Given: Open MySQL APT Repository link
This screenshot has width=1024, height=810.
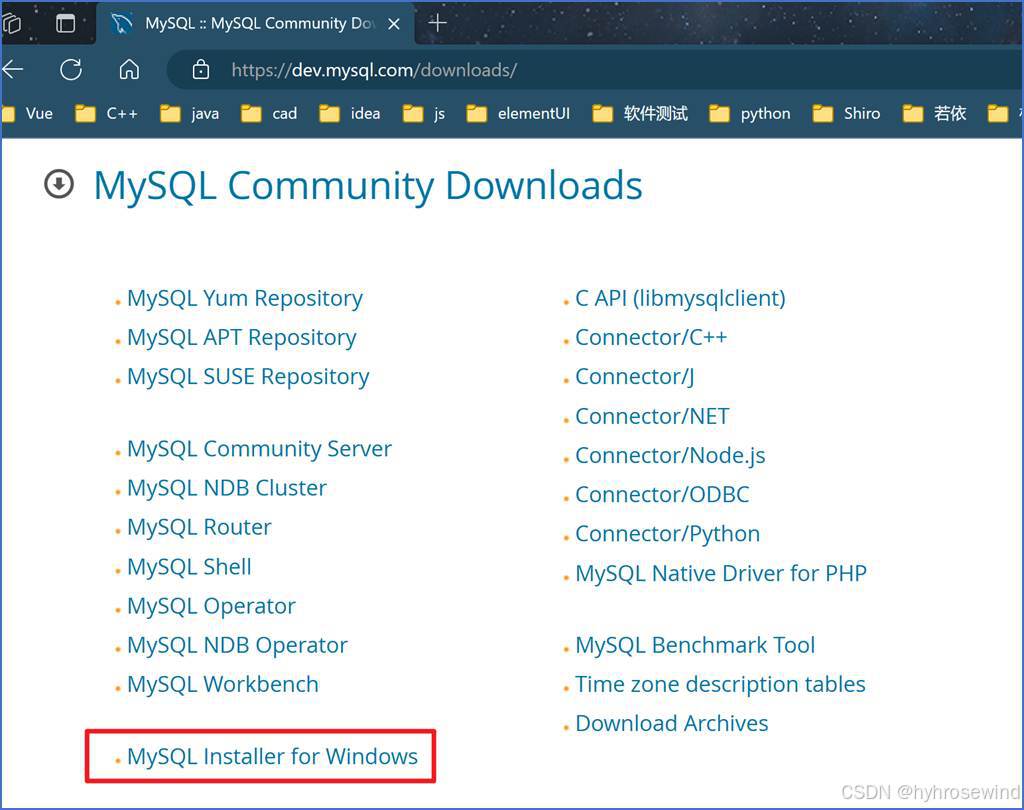Looking at the screenshot, I should pos(242,338).
